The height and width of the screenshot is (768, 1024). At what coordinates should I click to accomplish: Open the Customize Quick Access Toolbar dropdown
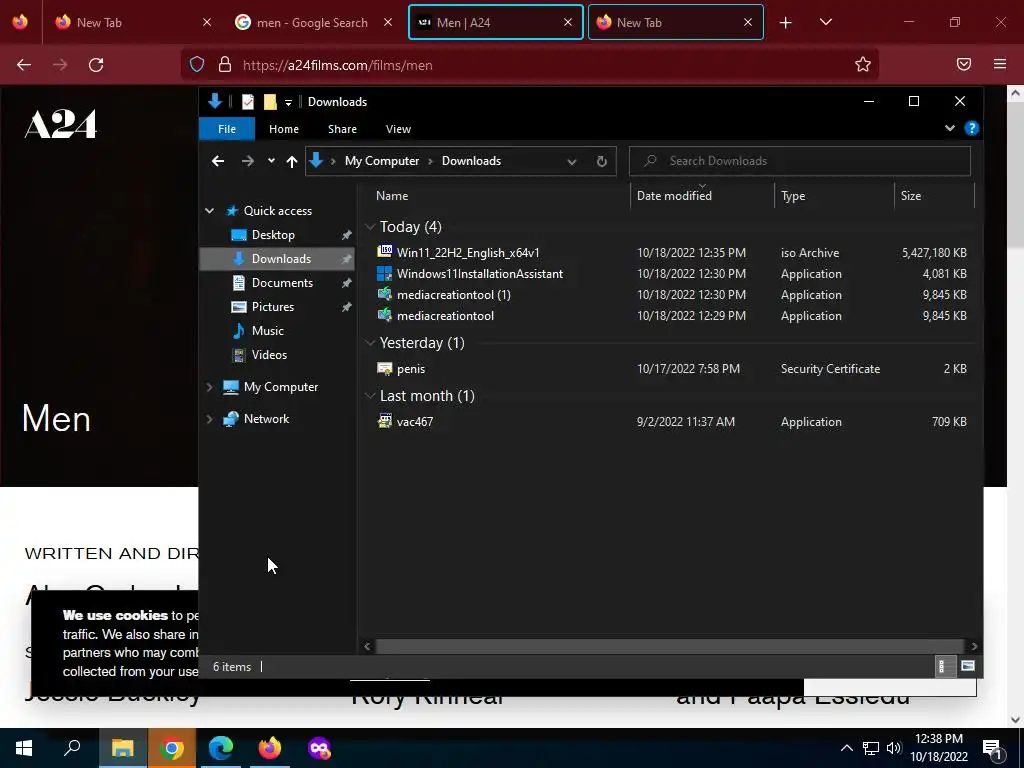click(288, 103)
